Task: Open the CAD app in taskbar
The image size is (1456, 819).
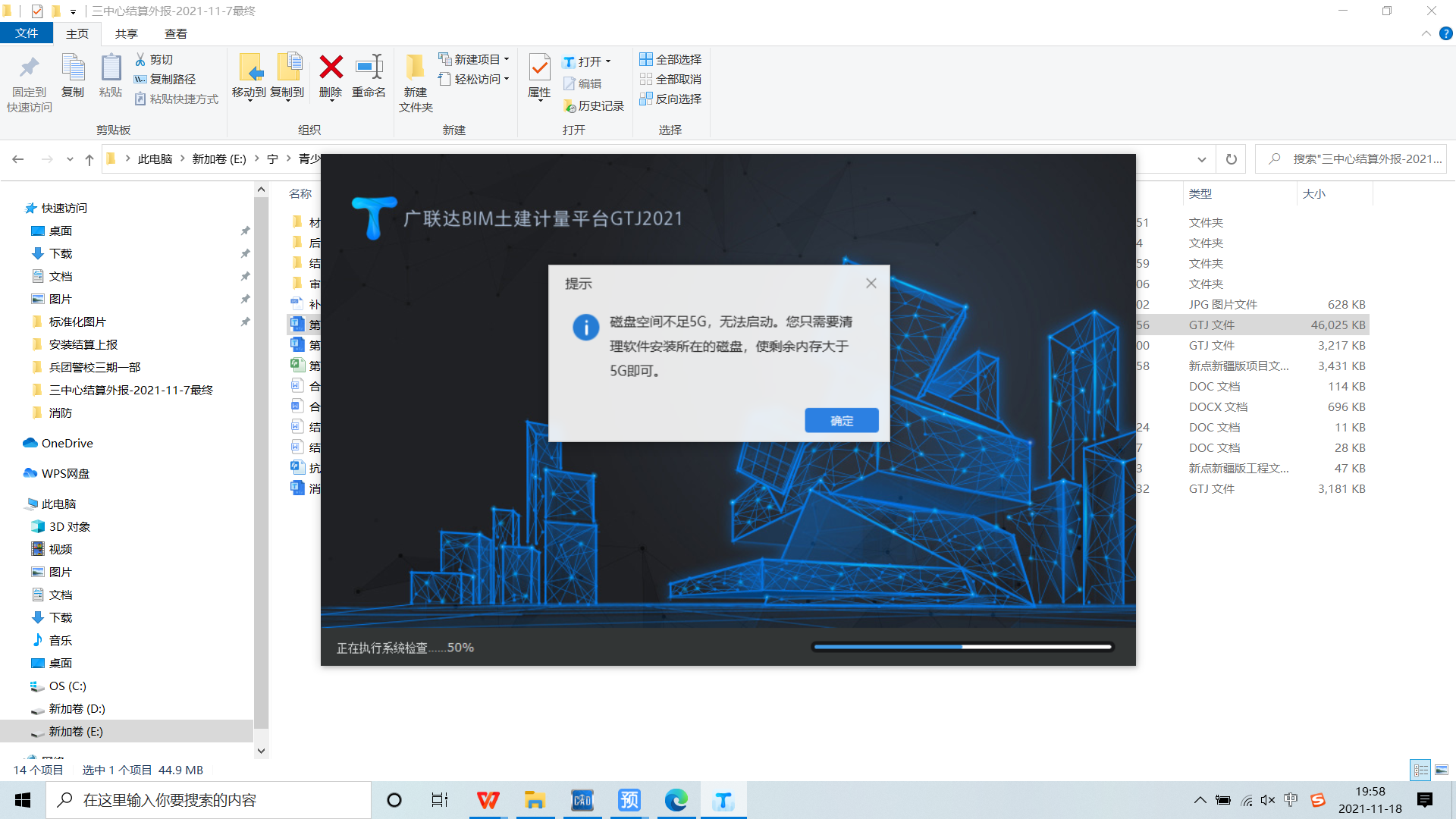Action: click(x=582, y=800)
